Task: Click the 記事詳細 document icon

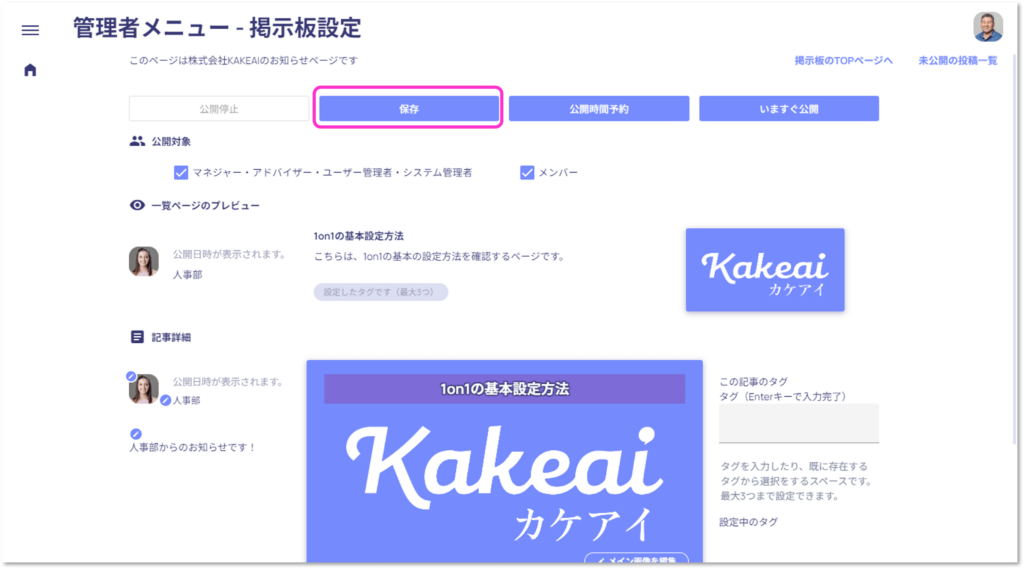Action: pos(136,337)
